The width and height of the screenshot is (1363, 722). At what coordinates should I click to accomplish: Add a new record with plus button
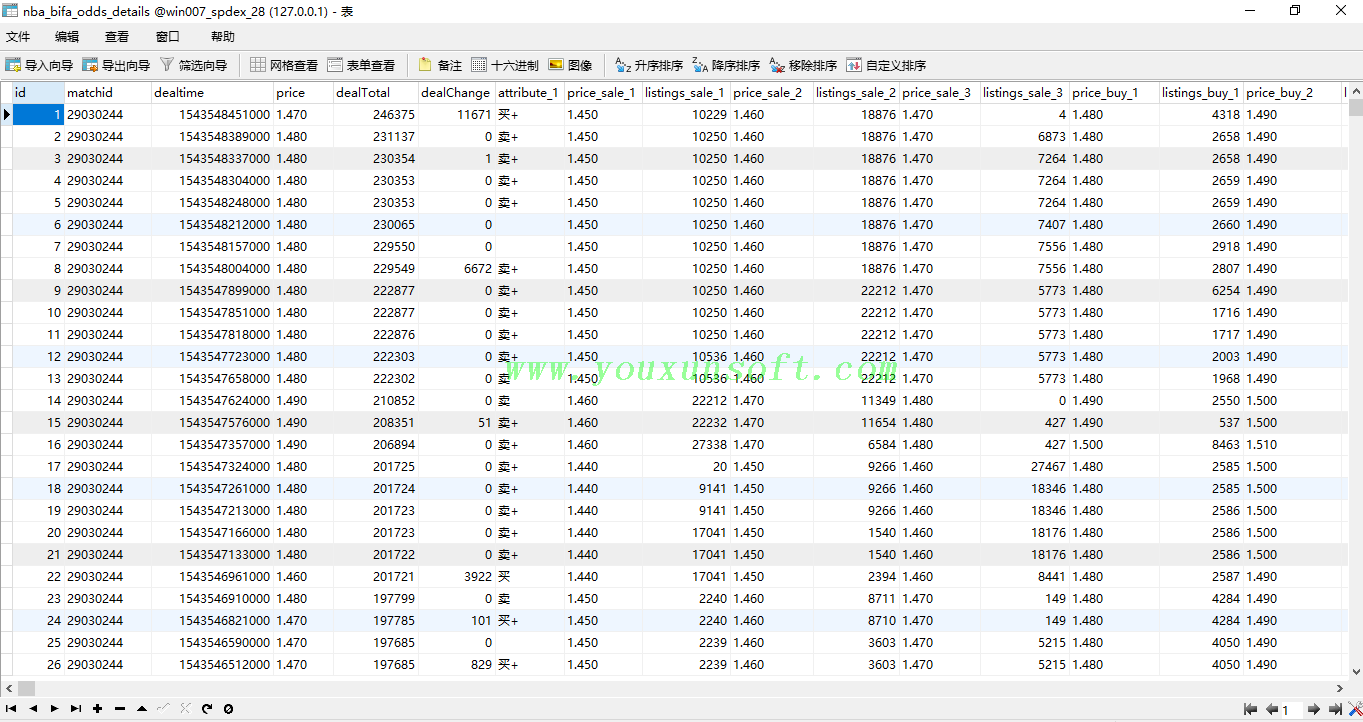point(97,709)
